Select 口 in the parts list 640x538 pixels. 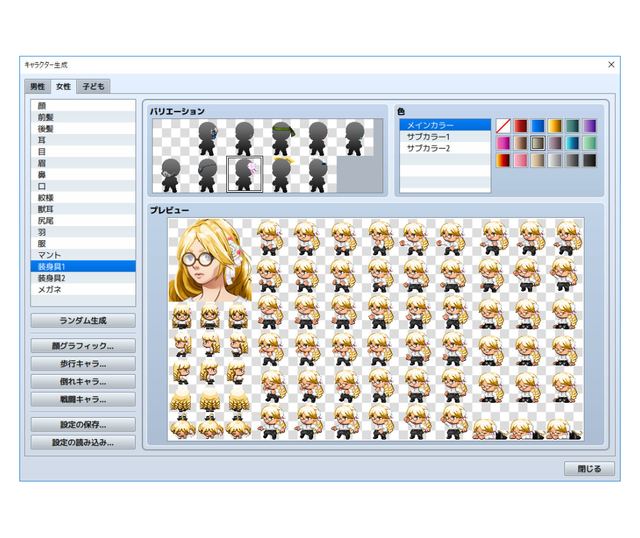pos(83,186)
